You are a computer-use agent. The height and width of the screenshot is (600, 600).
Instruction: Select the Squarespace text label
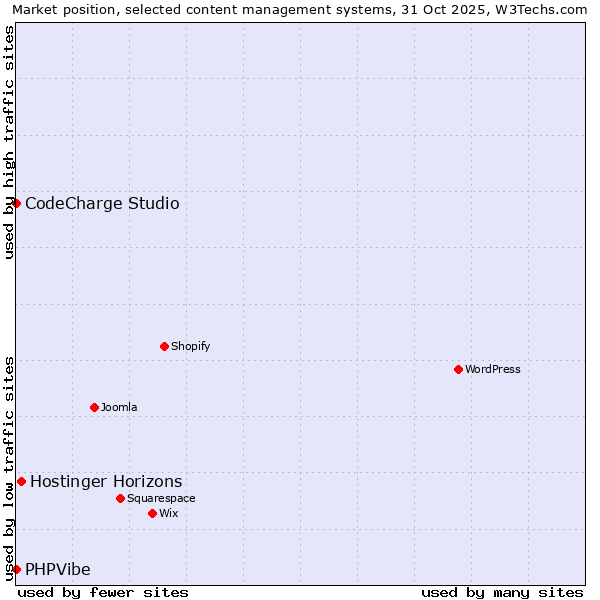[x=161, y=498]
